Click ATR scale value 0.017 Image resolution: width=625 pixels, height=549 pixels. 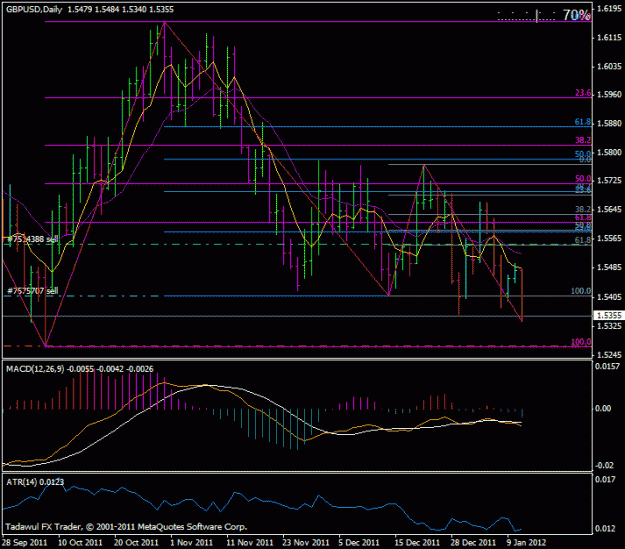(x=605, y=479)
